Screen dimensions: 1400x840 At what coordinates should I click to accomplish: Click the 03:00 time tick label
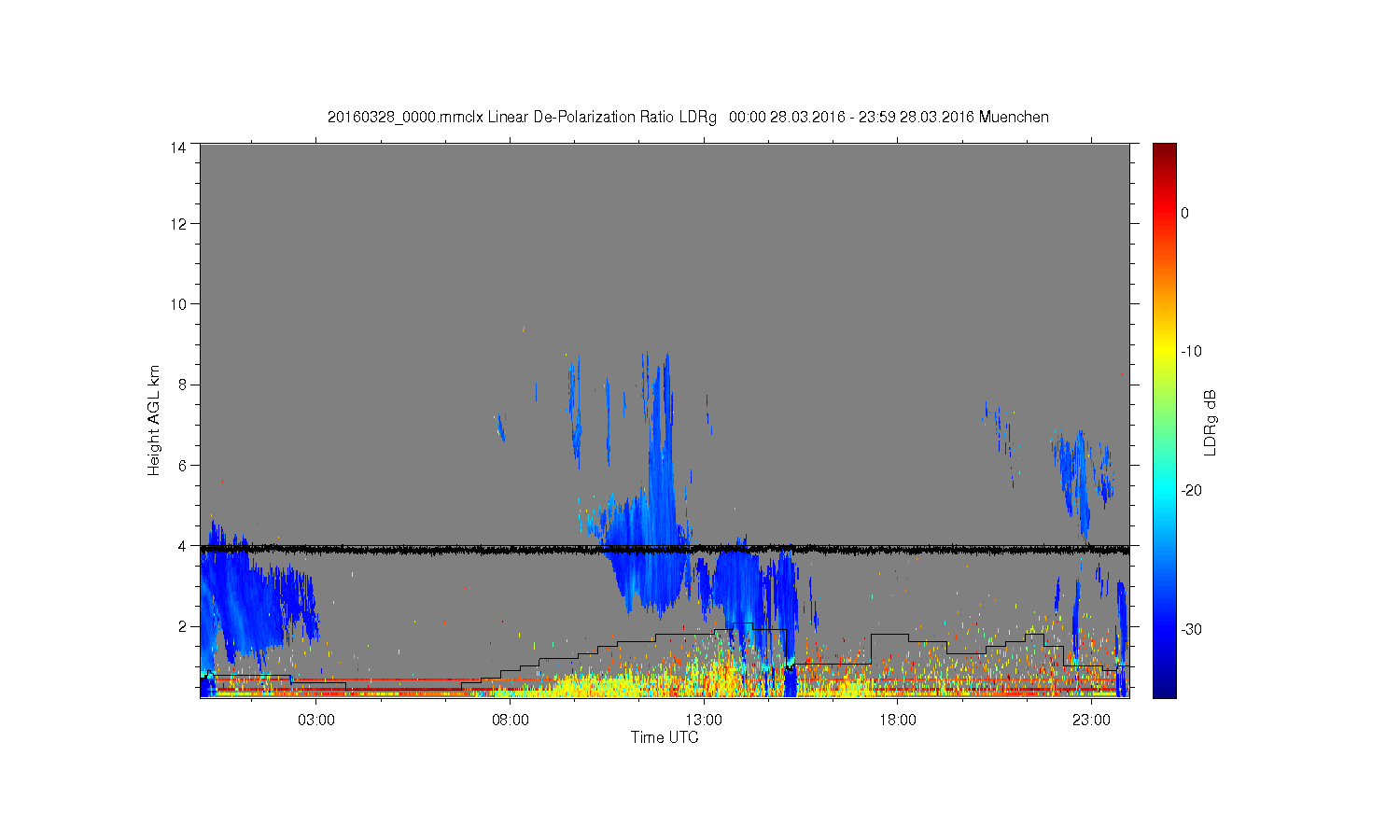316,721
